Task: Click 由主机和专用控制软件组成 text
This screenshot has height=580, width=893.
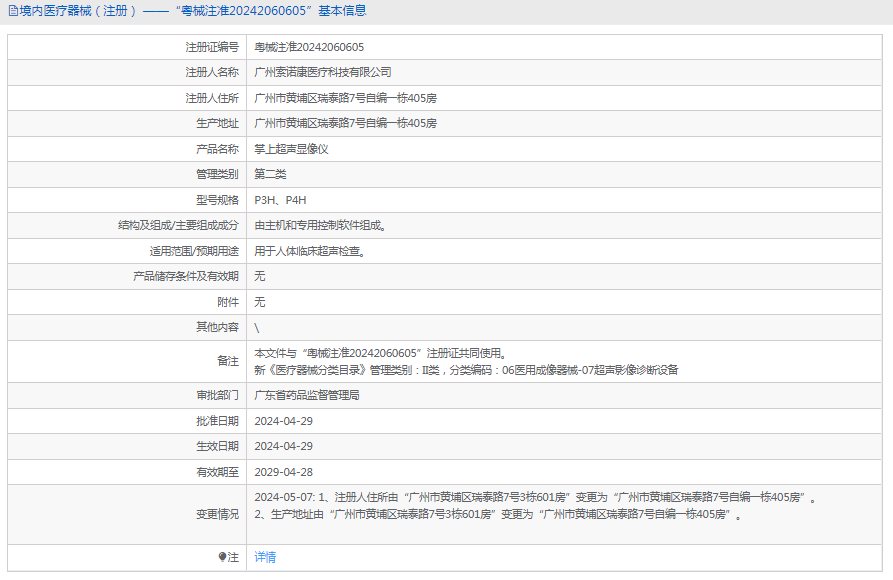Action: 321,226
